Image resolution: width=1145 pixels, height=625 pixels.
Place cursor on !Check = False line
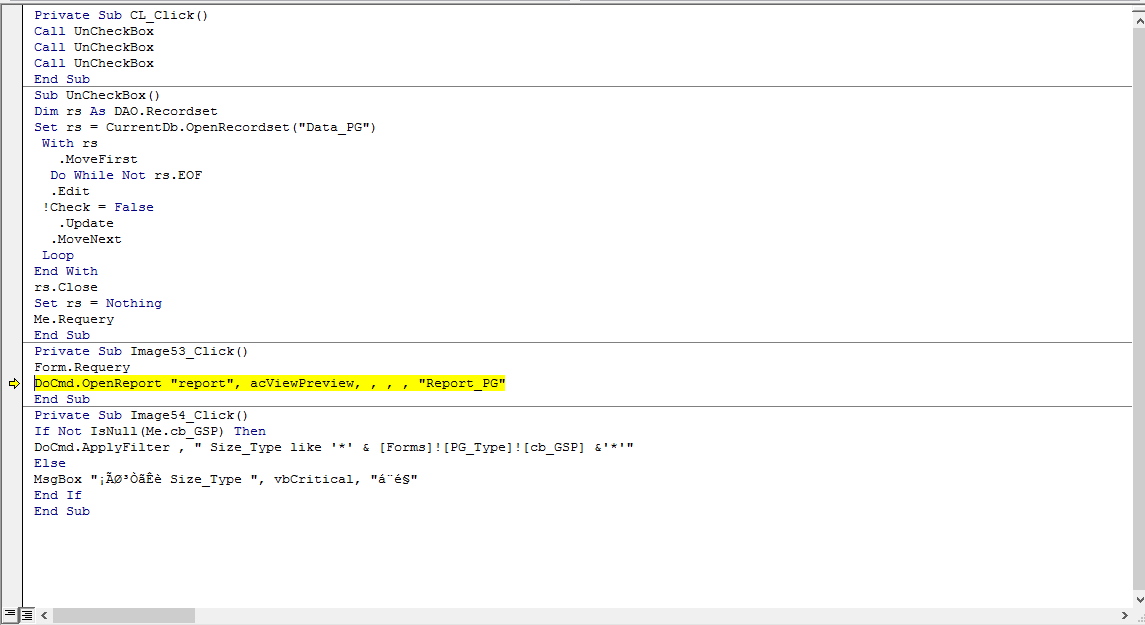[98, 207]
